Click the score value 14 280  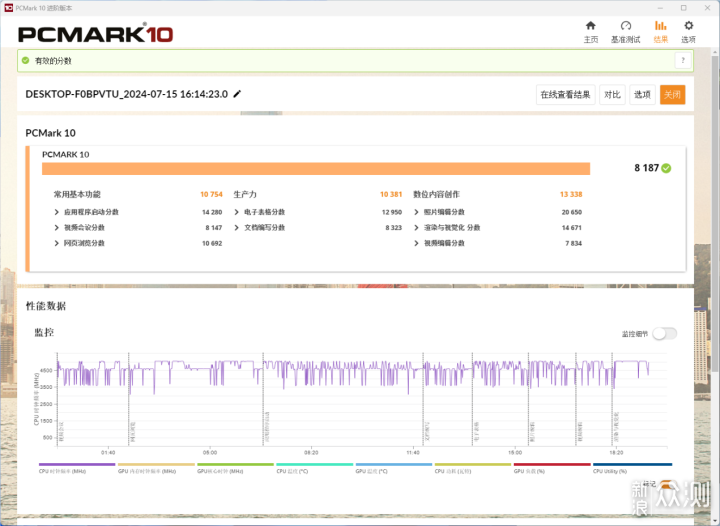[x=212, y=212]
